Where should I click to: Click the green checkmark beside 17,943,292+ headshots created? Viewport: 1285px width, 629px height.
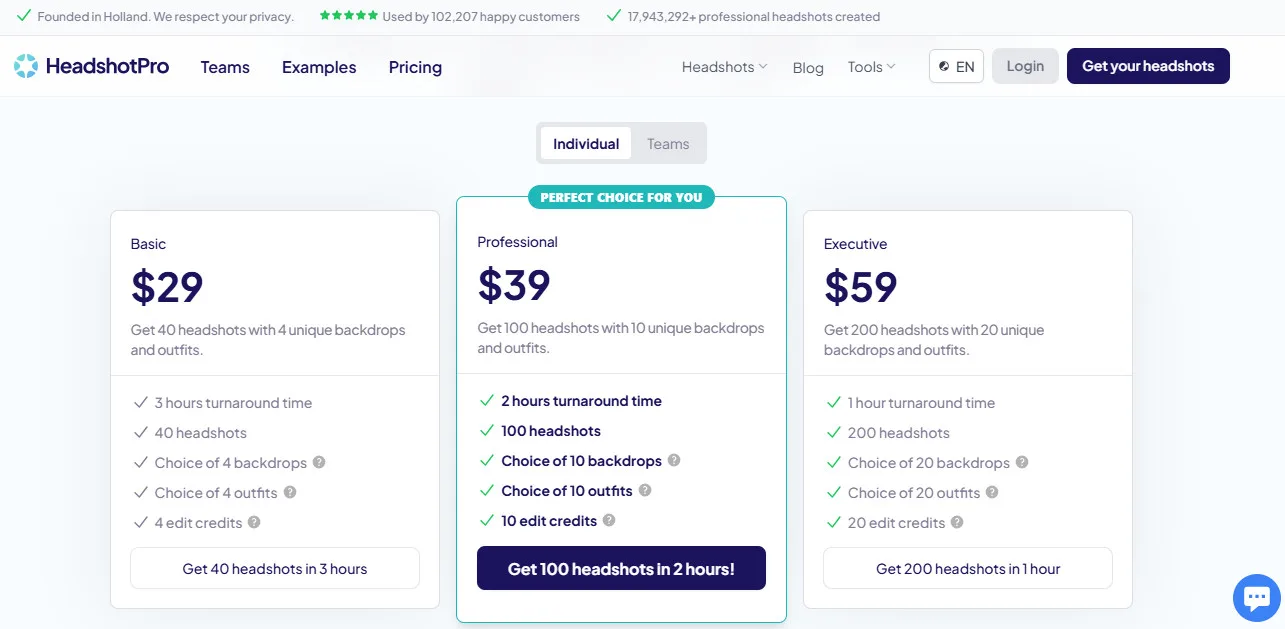[x=614, y=16]
